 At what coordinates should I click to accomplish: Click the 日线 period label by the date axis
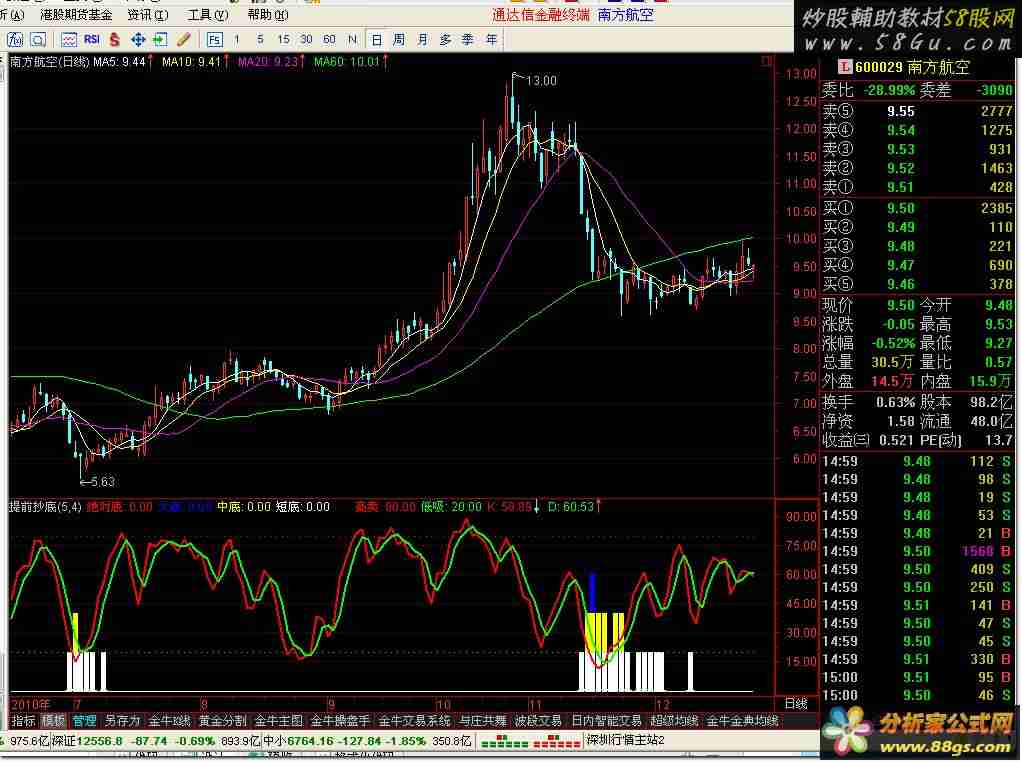(x=796, y=703)
